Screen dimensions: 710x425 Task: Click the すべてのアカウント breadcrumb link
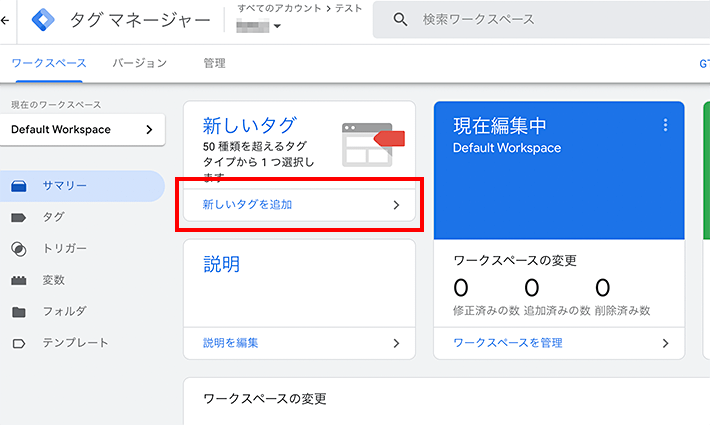coord(279,8)
